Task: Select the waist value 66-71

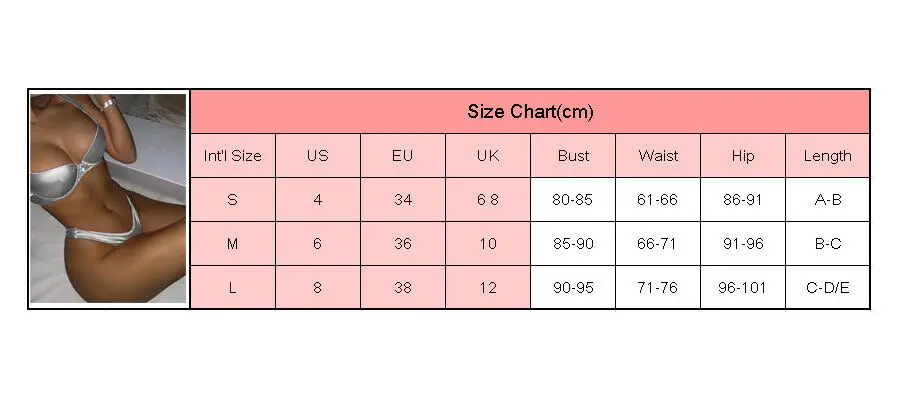Action: 657,243
